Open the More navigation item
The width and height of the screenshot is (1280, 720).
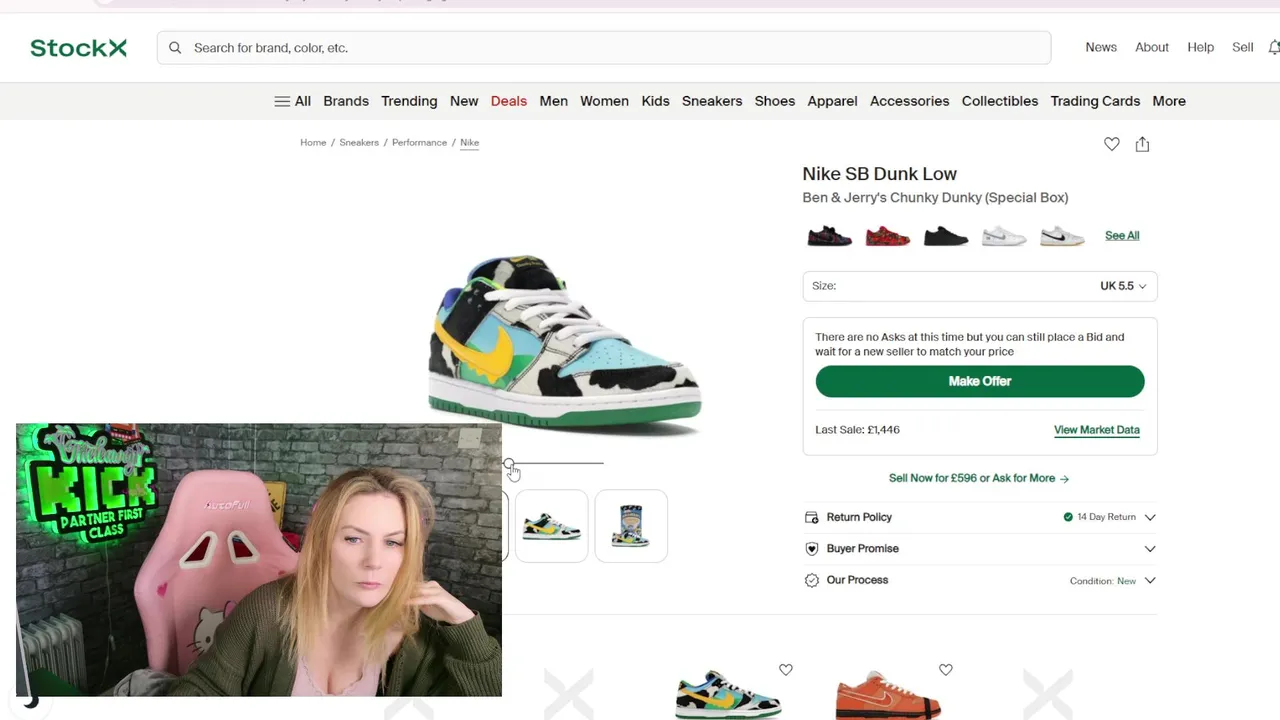[x=1169, y=101]
